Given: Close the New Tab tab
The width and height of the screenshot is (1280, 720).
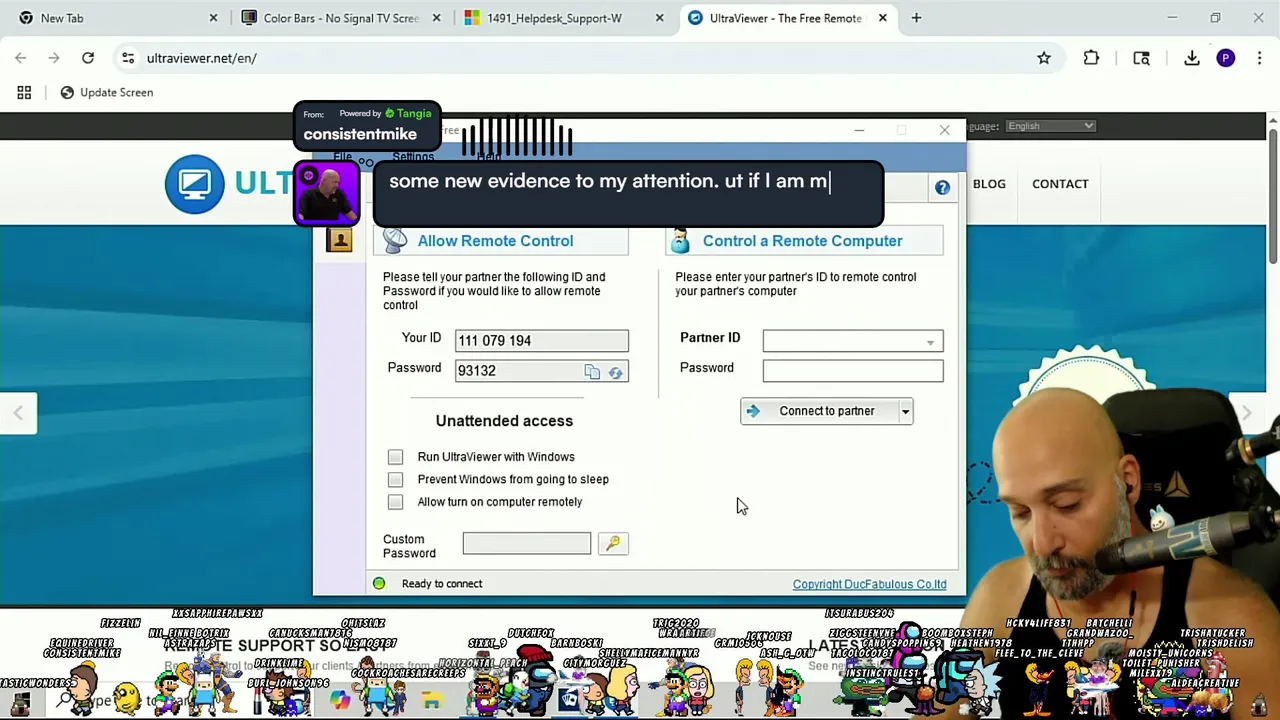Looking at the screenshot, I should [x=213, y=18].
